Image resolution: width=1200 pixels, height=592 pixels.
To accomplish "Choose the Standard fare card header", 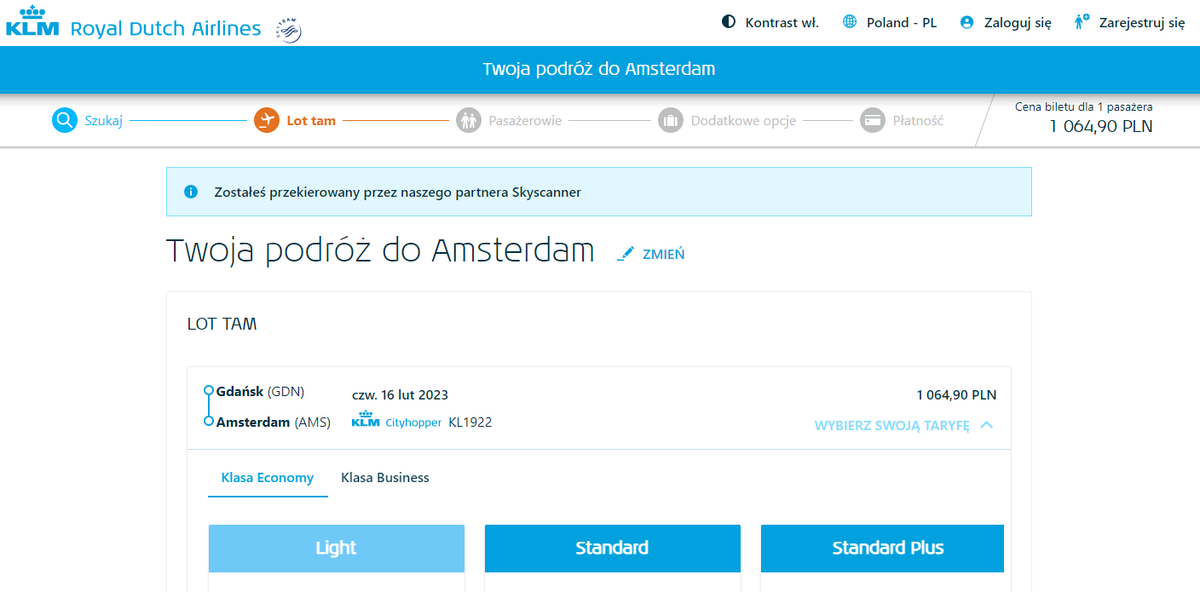I will [x=612, y=548].
